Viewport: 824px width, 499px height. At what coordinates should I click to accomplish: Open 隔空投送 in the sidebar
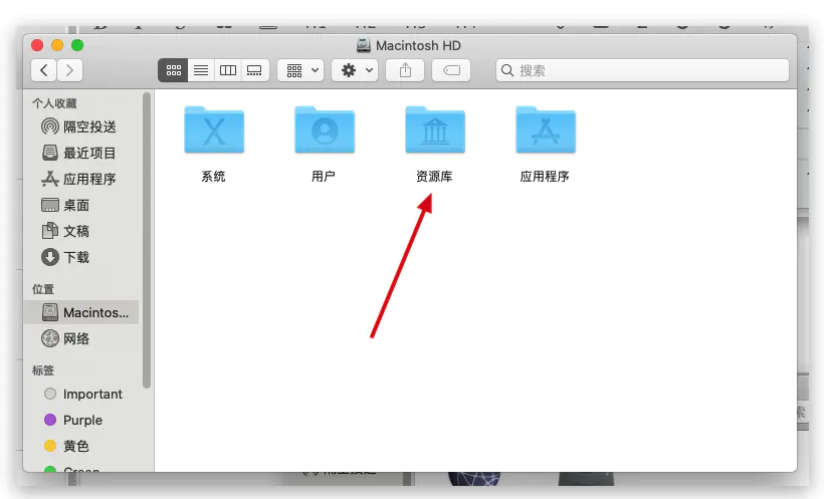tap(81, 127)
